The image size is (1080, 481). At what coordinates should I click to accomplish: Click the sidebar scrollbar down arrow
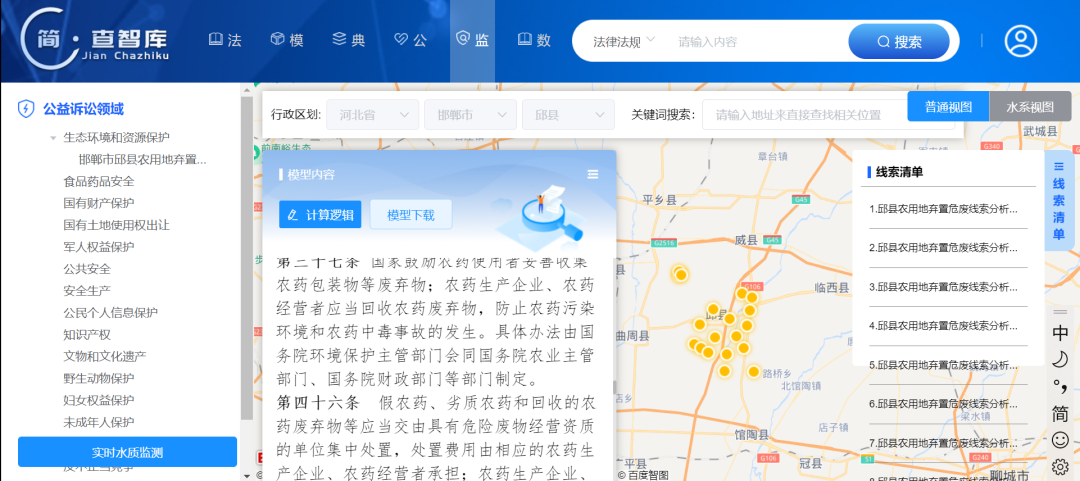coord(247,475)
